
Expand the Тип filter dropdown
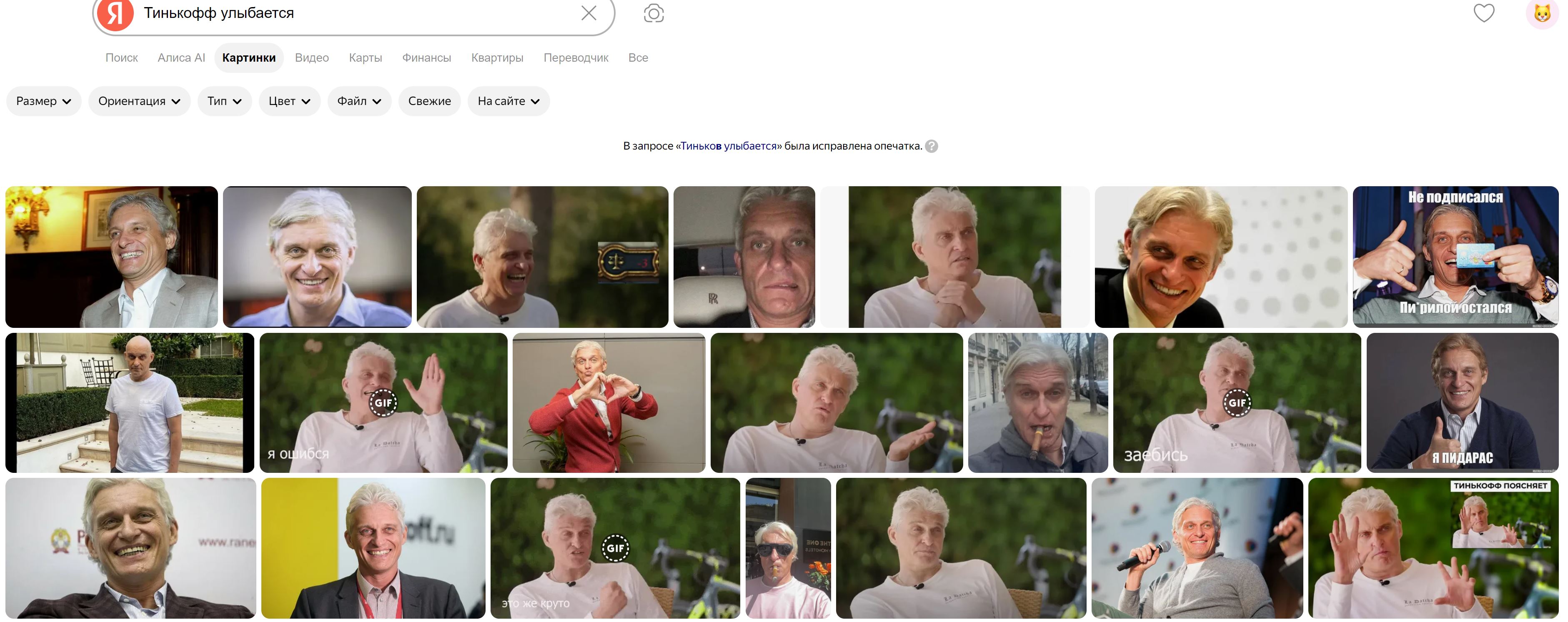click(x=225, y=101)
